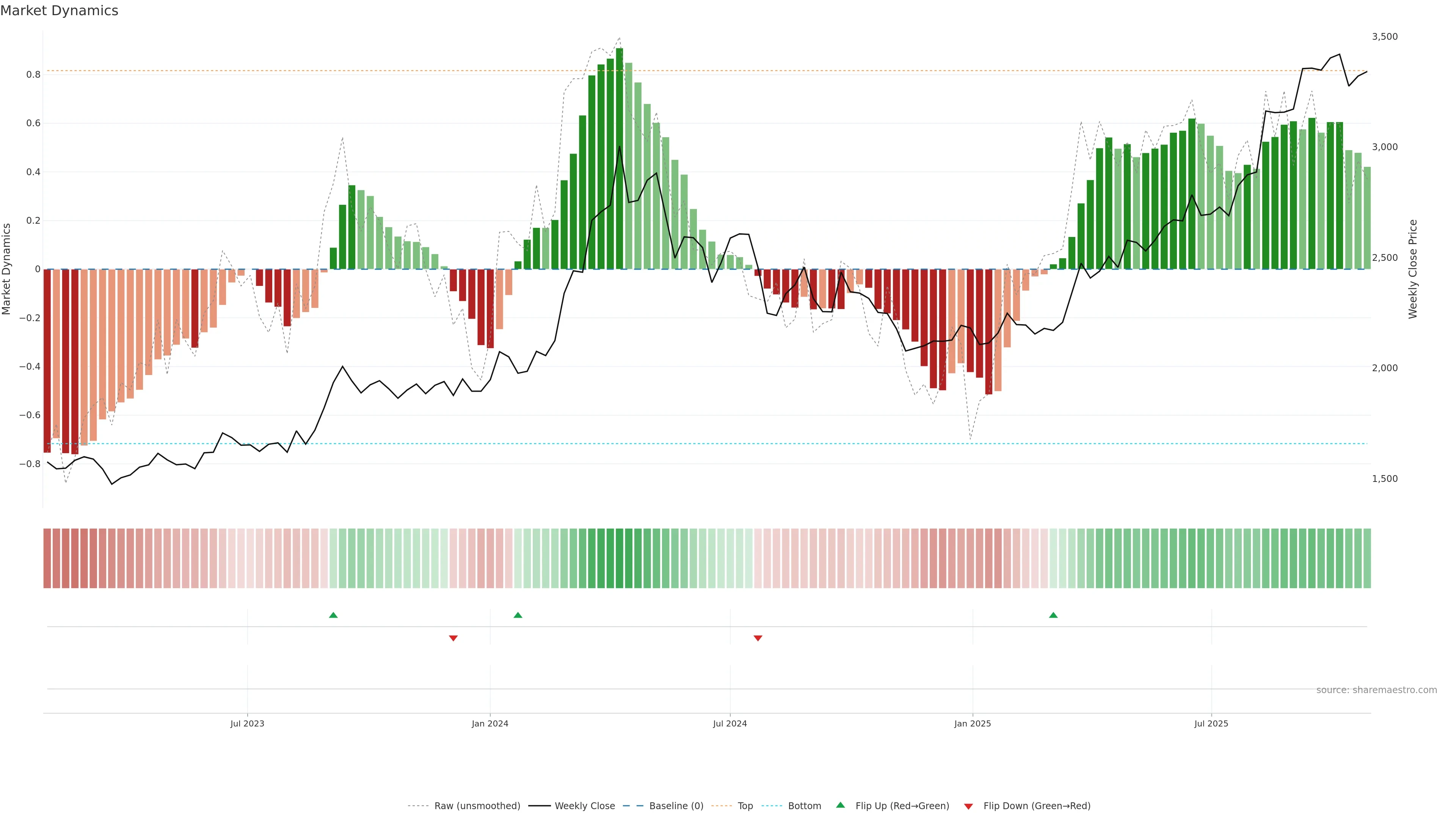This screenshot has width=1456, height=819.
Task: Toggle the Top legend entry
Action: coord(745,806)
